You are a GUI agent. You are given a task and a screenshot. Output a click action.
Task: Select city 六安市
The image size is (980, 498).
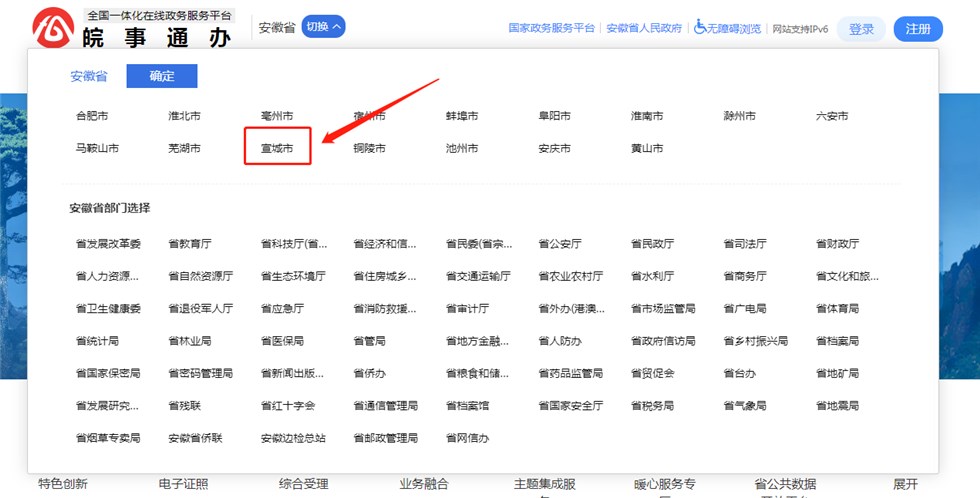click(832, 116)
